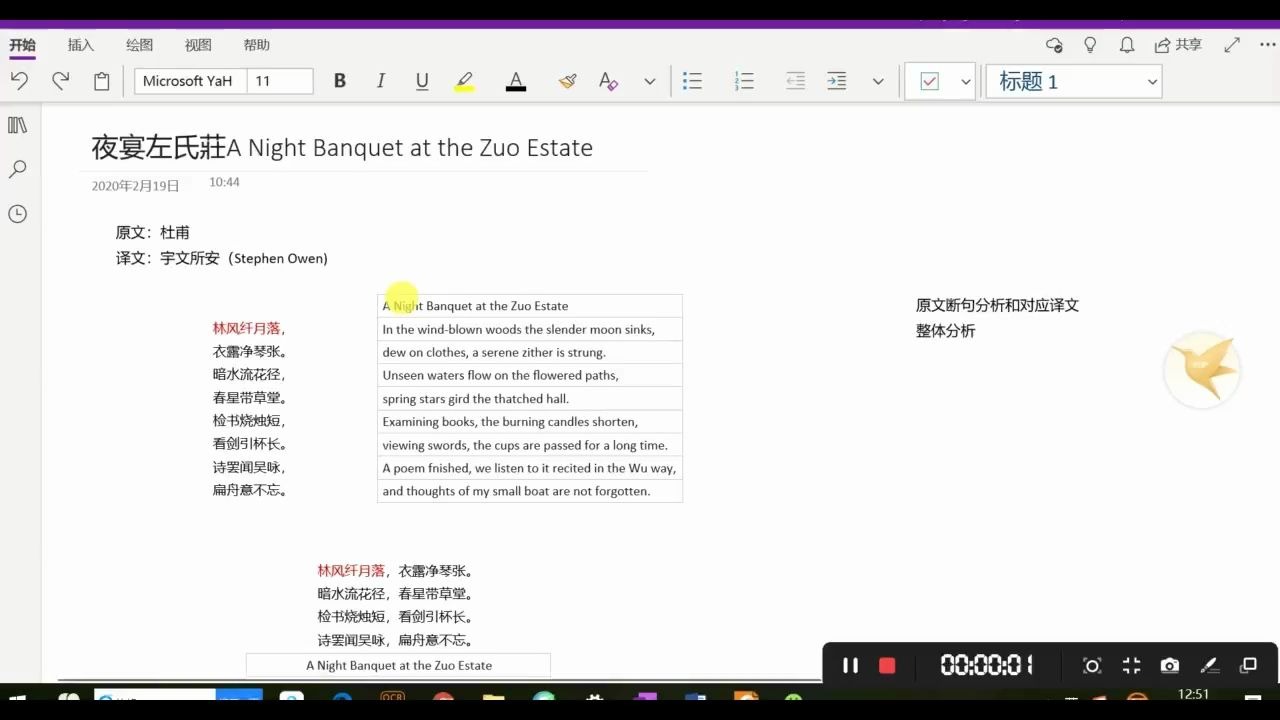This screenshot has width=1280, height=720.
Task: Click the translator name Stephen Owen
Action: (x=278, y=258)
